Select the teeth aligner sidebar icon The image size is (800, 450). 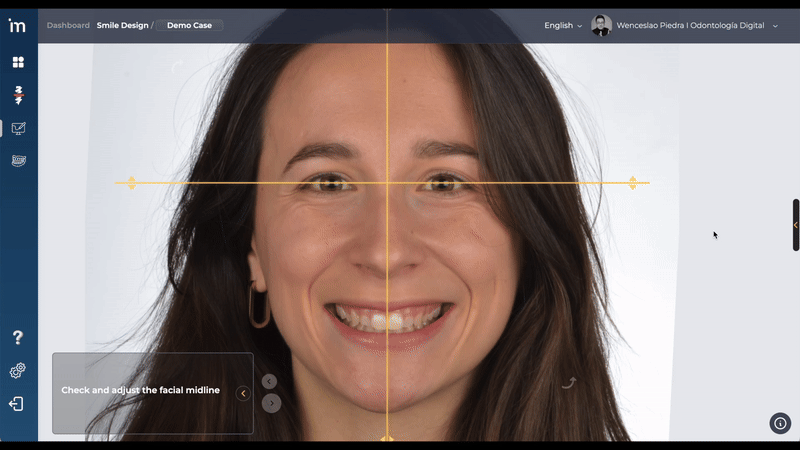click(x=18, y=160)
